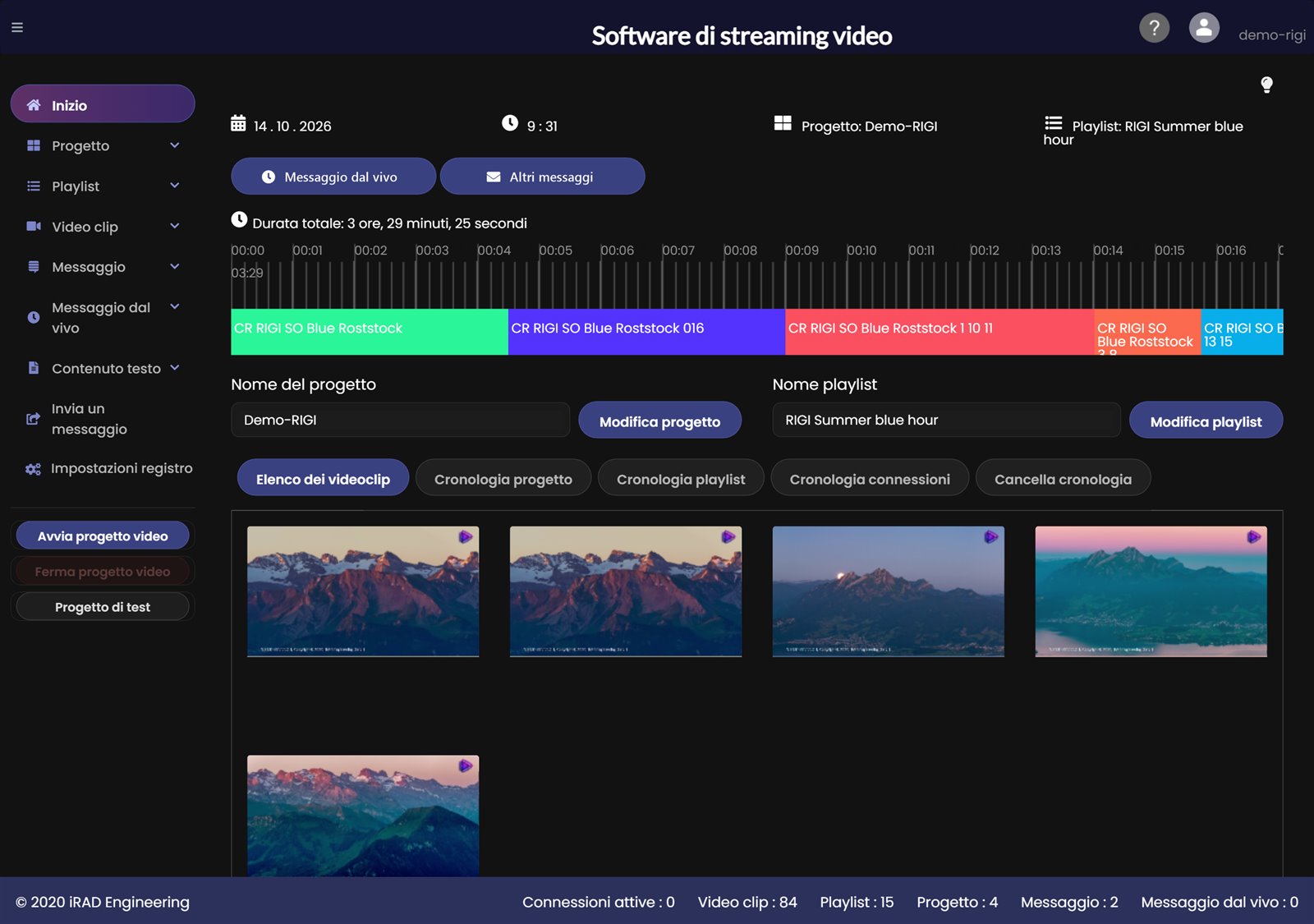Expand the Playlist sidebar menu chevron
Viewport: 1314px width, 924px height.
point(174,186)
